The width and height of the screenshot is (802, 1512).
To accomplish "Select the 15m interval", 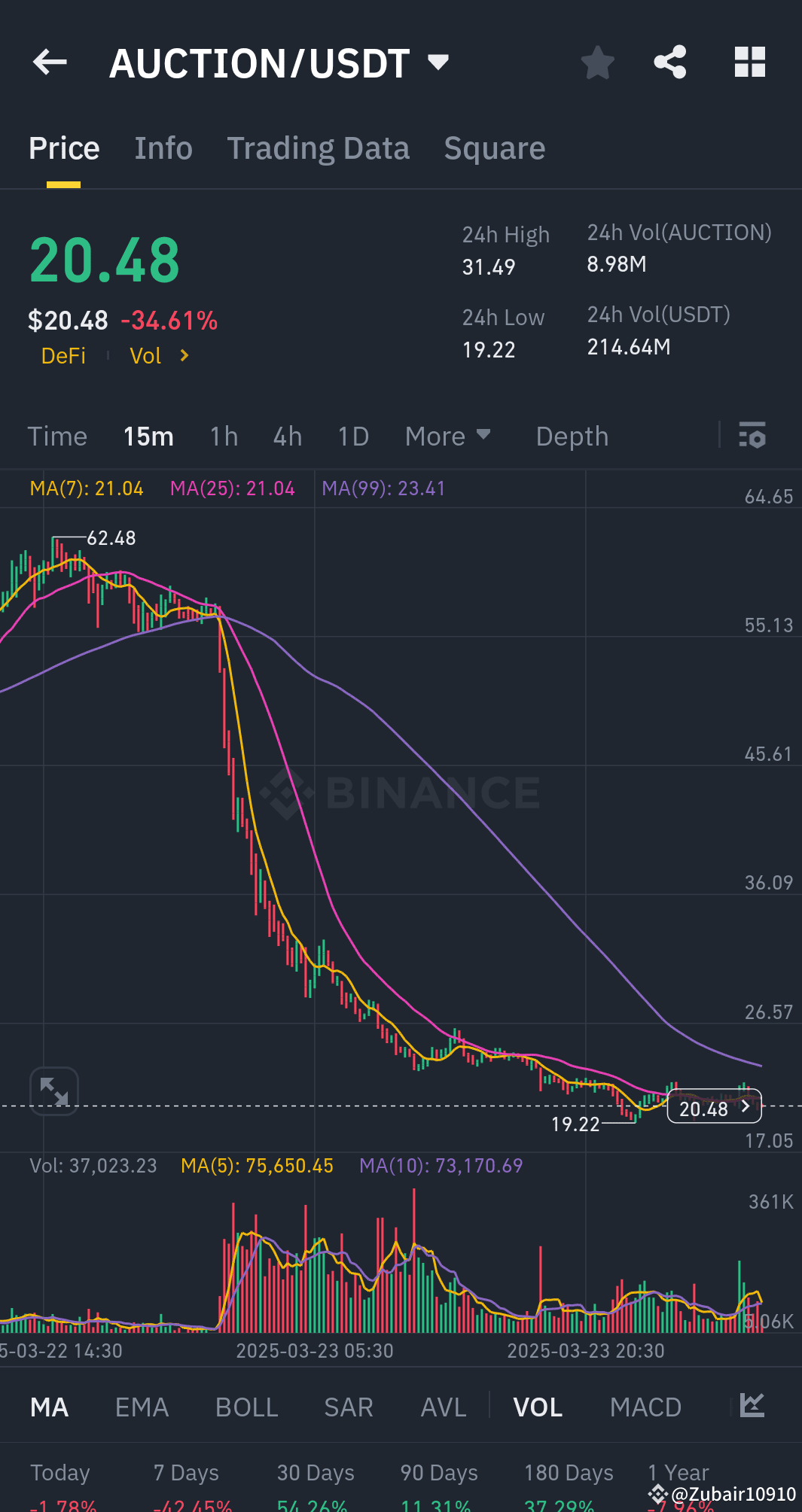I will tap(148, 437).
